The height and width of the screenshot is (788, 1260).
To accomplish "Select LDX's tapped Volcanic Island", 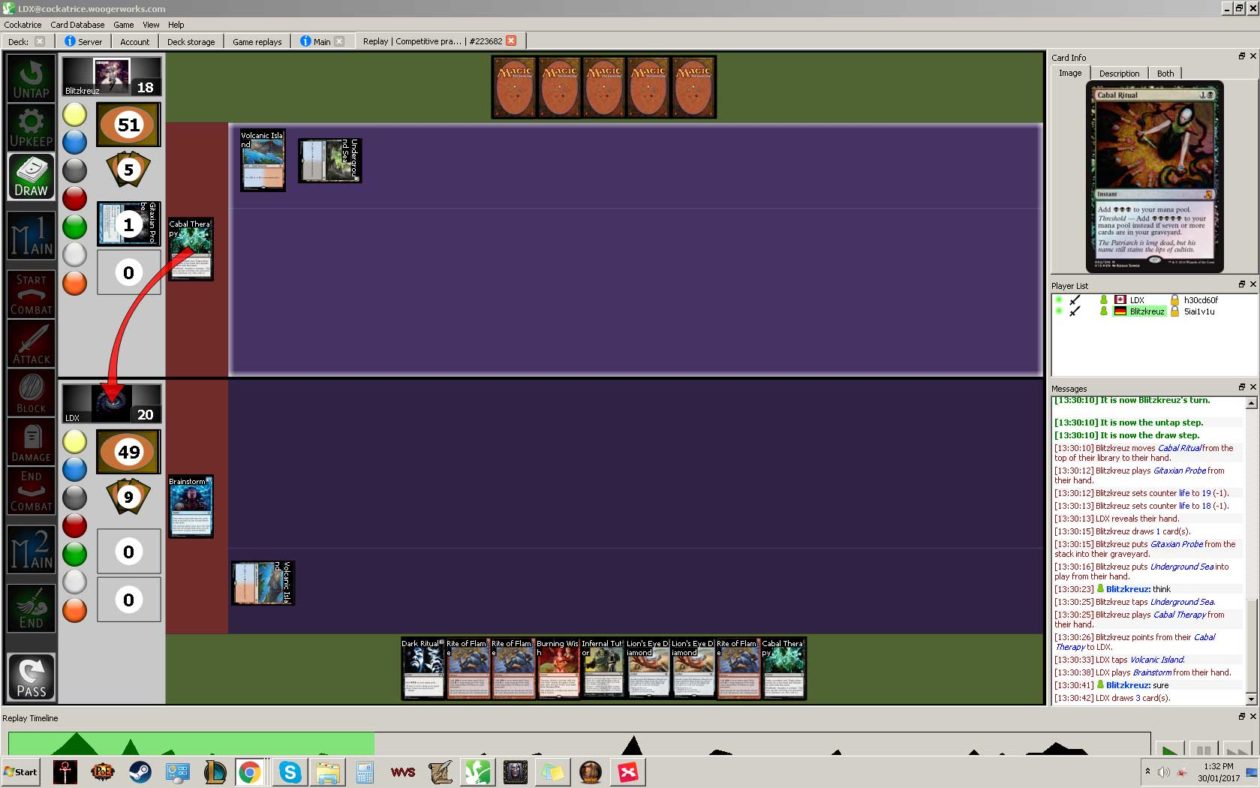I will click(264, 583).
